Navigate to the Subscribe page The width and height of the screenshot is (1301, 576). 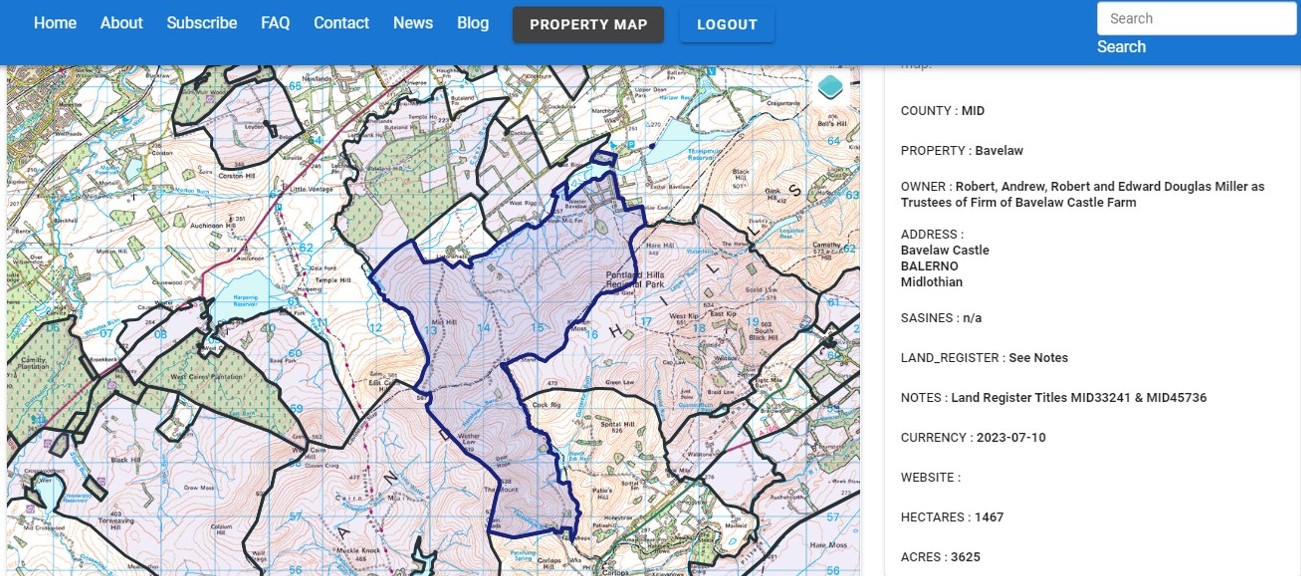coord(202,23)
